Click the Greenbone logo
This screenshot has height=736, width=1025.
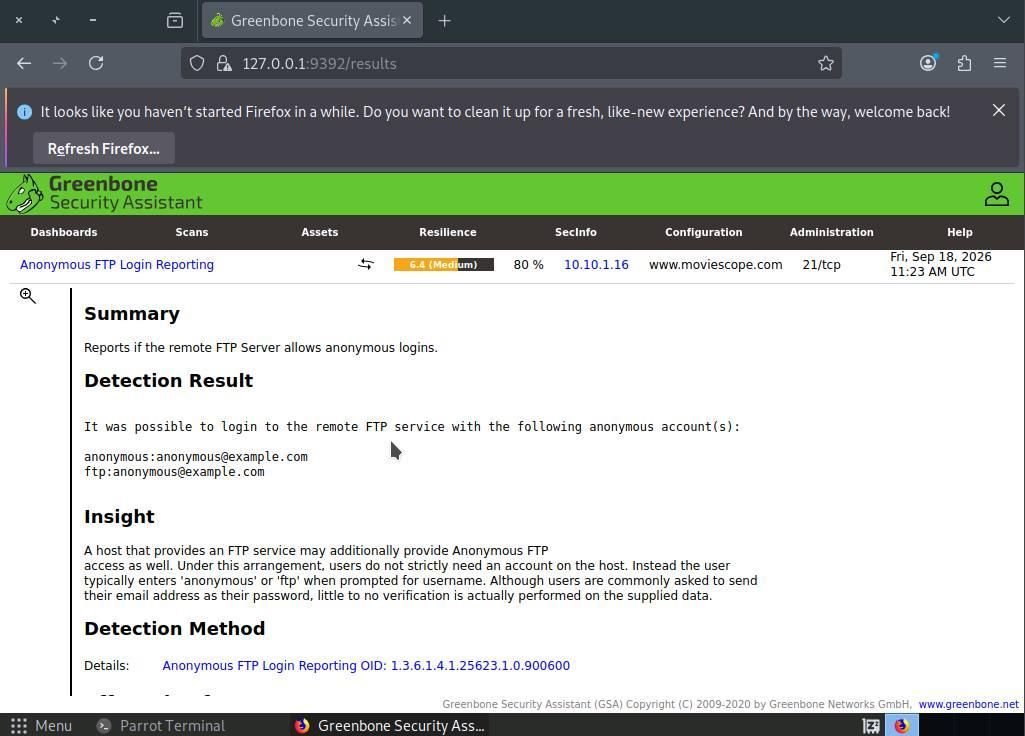point(105,193)
